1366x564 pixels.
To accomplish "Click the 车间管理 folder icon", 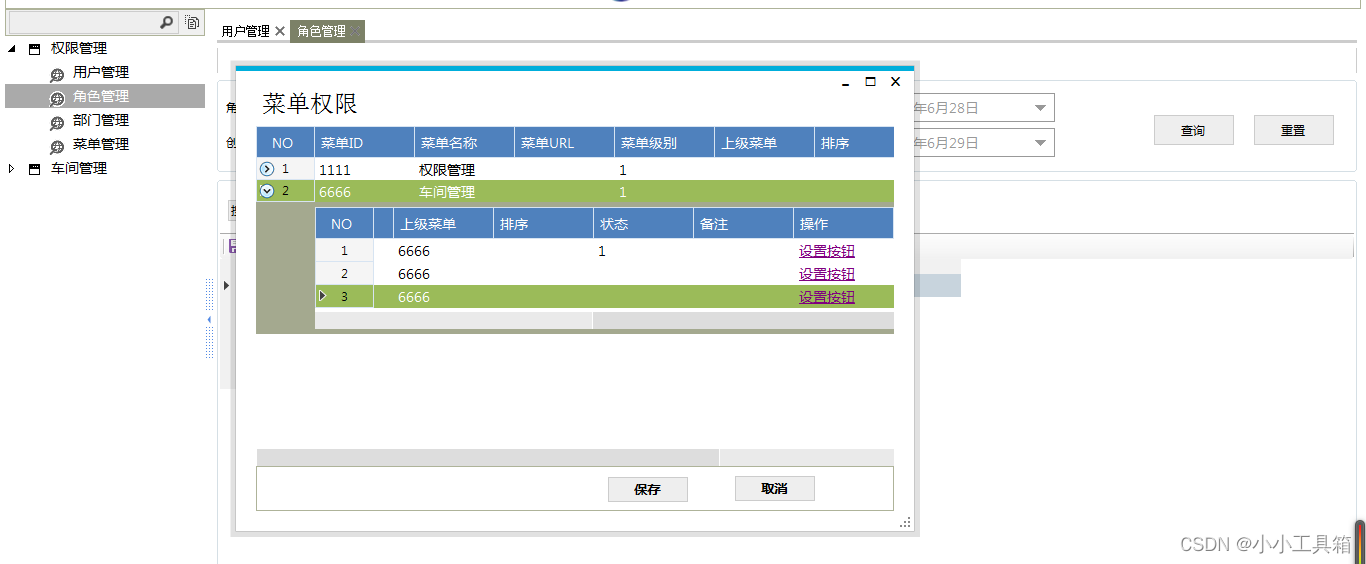I will click(35, 168).
